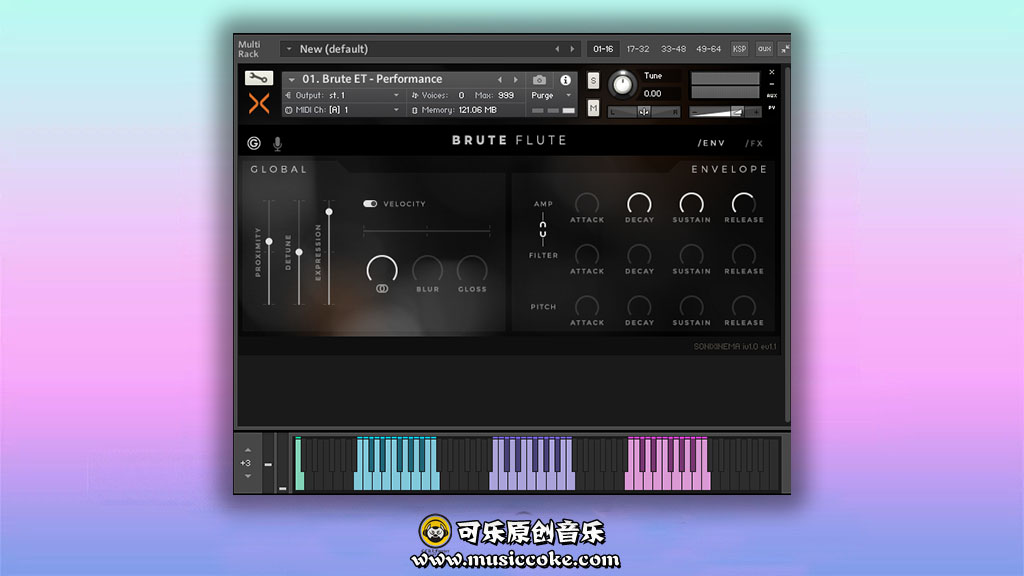1024x576 pixels.
Task: Click the Amp Decay knob
Action: click(x=639, y=204)
